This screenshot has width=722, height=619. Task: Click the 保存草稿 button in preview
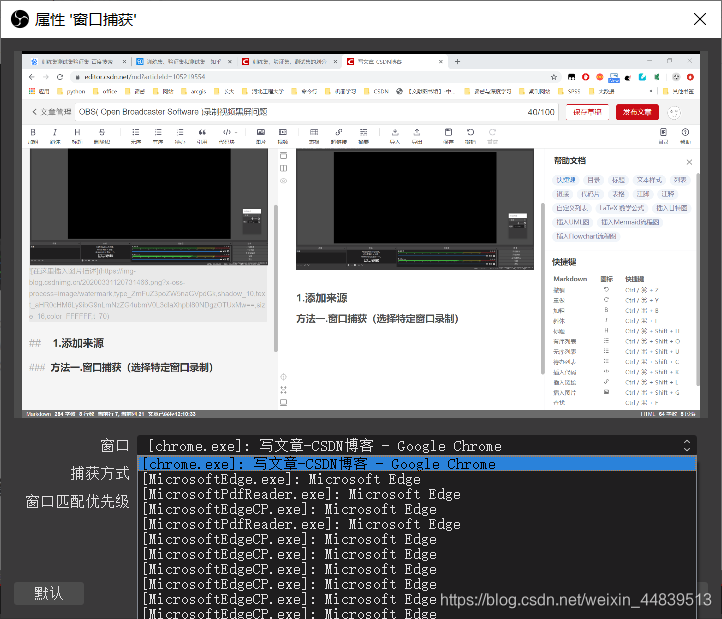tap(587, 112)
